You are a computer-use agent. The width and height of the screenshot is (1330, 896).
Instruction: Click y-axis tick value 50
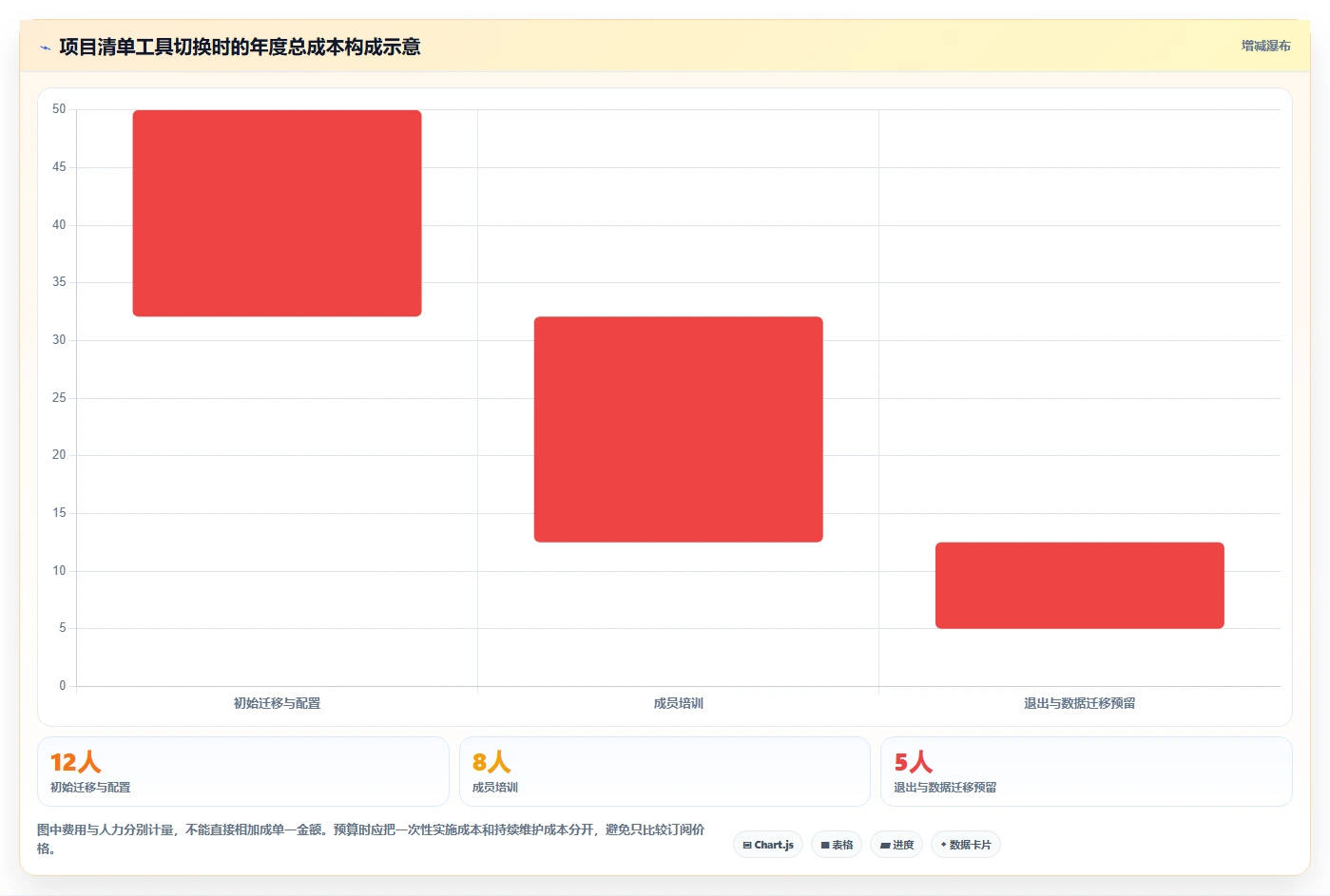[x=59, y=109]
